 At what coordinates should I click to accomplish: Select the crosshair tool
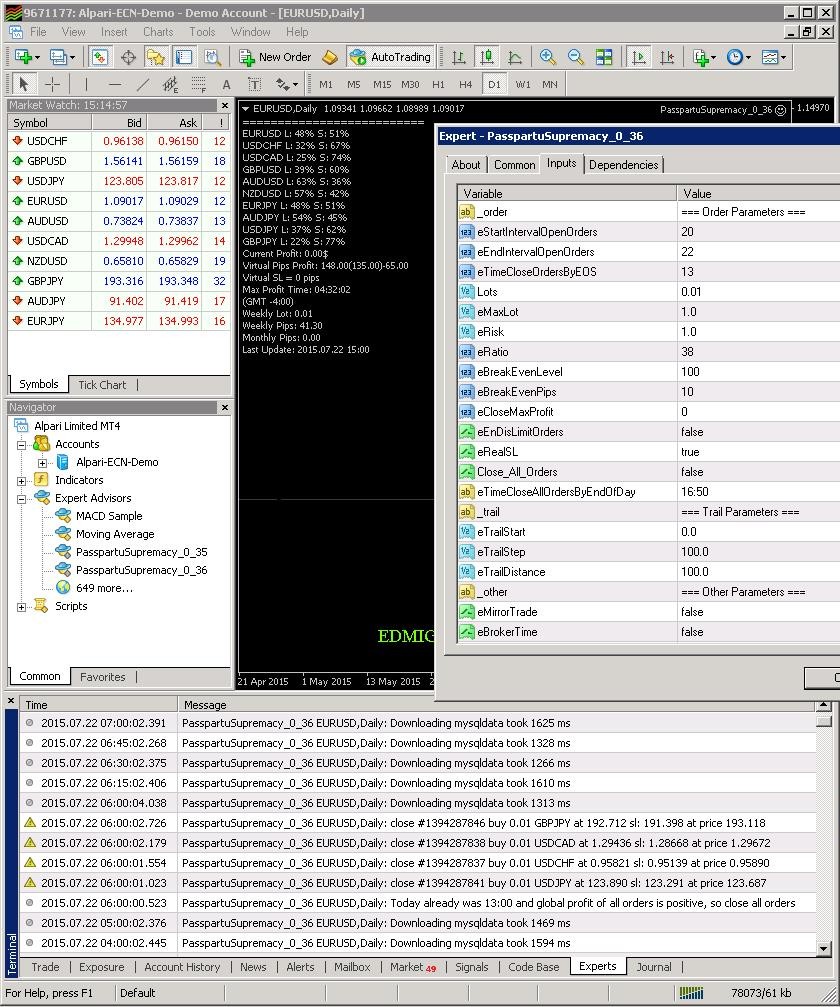(x=53, y=84)
